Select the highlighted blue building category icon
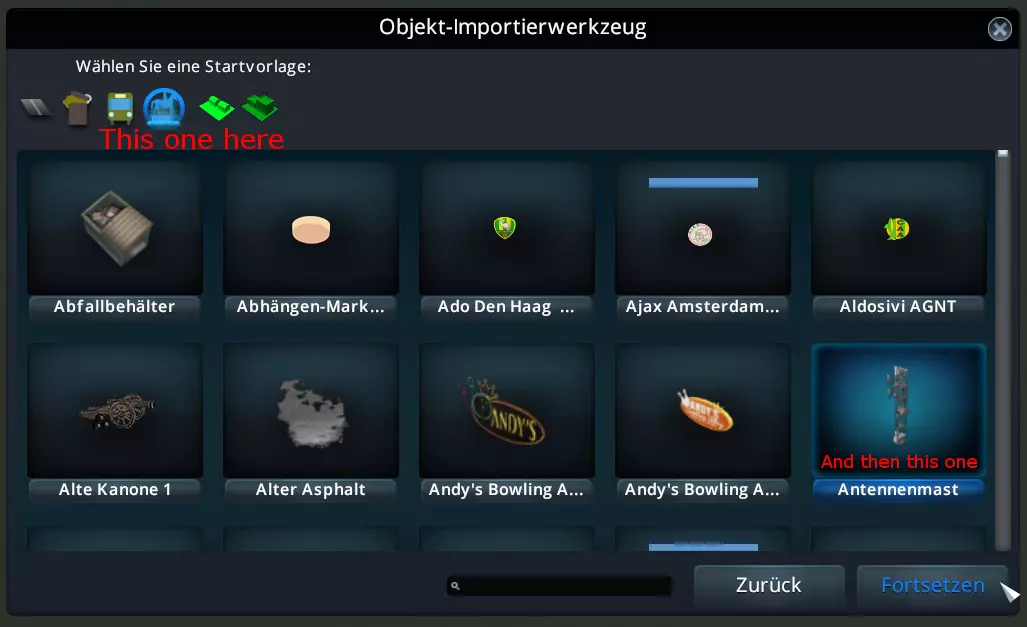 point(164,107)
